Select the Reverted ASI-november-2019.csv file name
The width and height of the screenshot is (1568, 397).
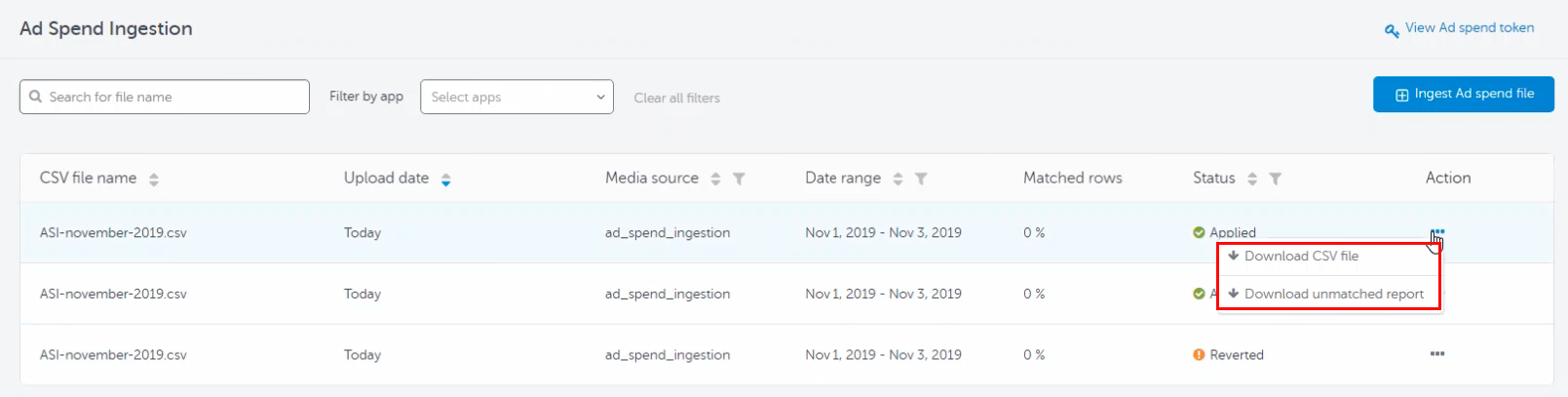pos(113,355)
